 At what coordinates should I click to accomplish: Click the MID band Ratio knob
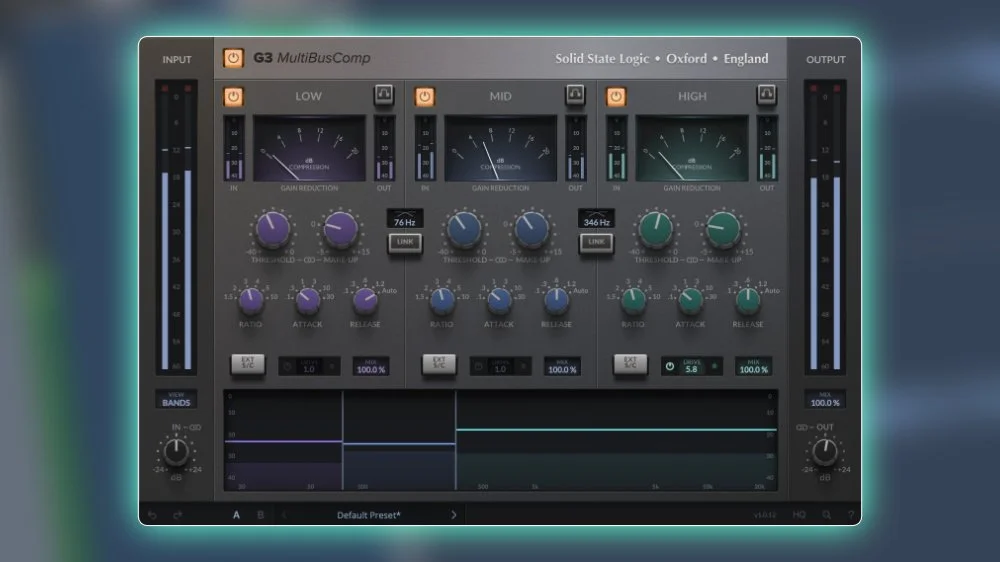coord(442,300)
